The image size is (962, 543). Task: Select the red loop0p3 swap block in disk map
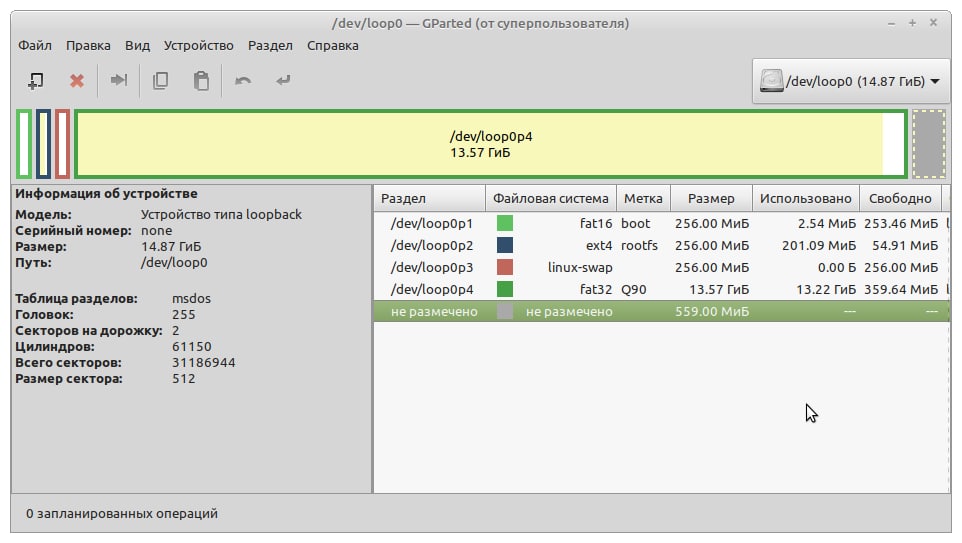[63, 144]
